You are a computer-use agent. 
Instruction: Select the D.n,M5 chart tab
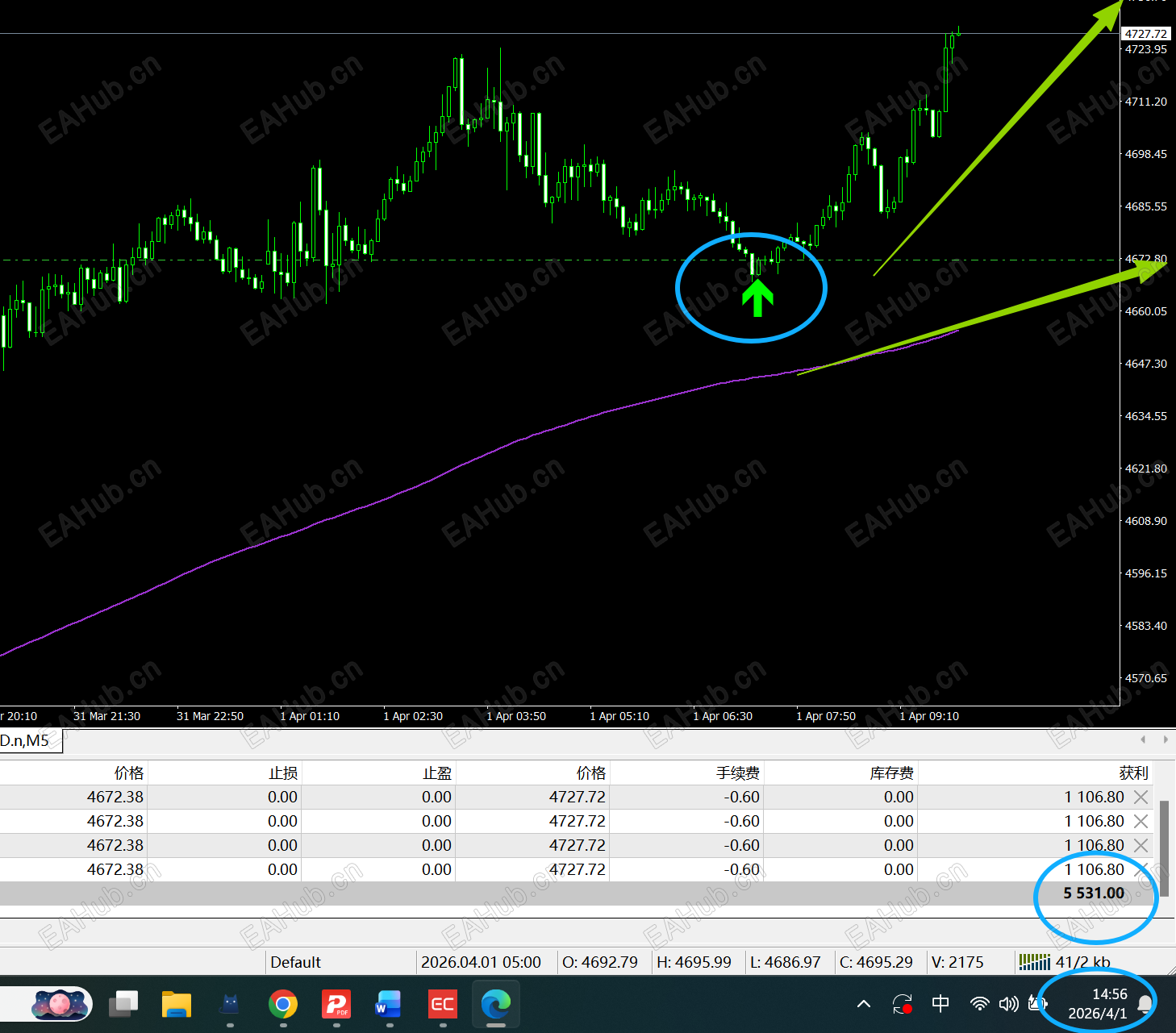(29, 741)
